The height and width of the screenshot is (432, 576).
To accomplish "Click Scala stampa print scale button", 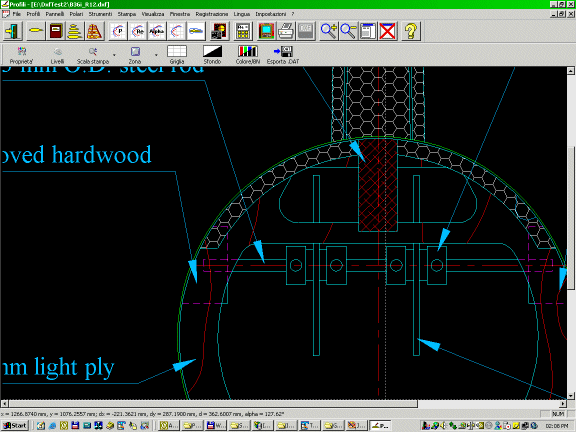I will click(x=93, y=55).
